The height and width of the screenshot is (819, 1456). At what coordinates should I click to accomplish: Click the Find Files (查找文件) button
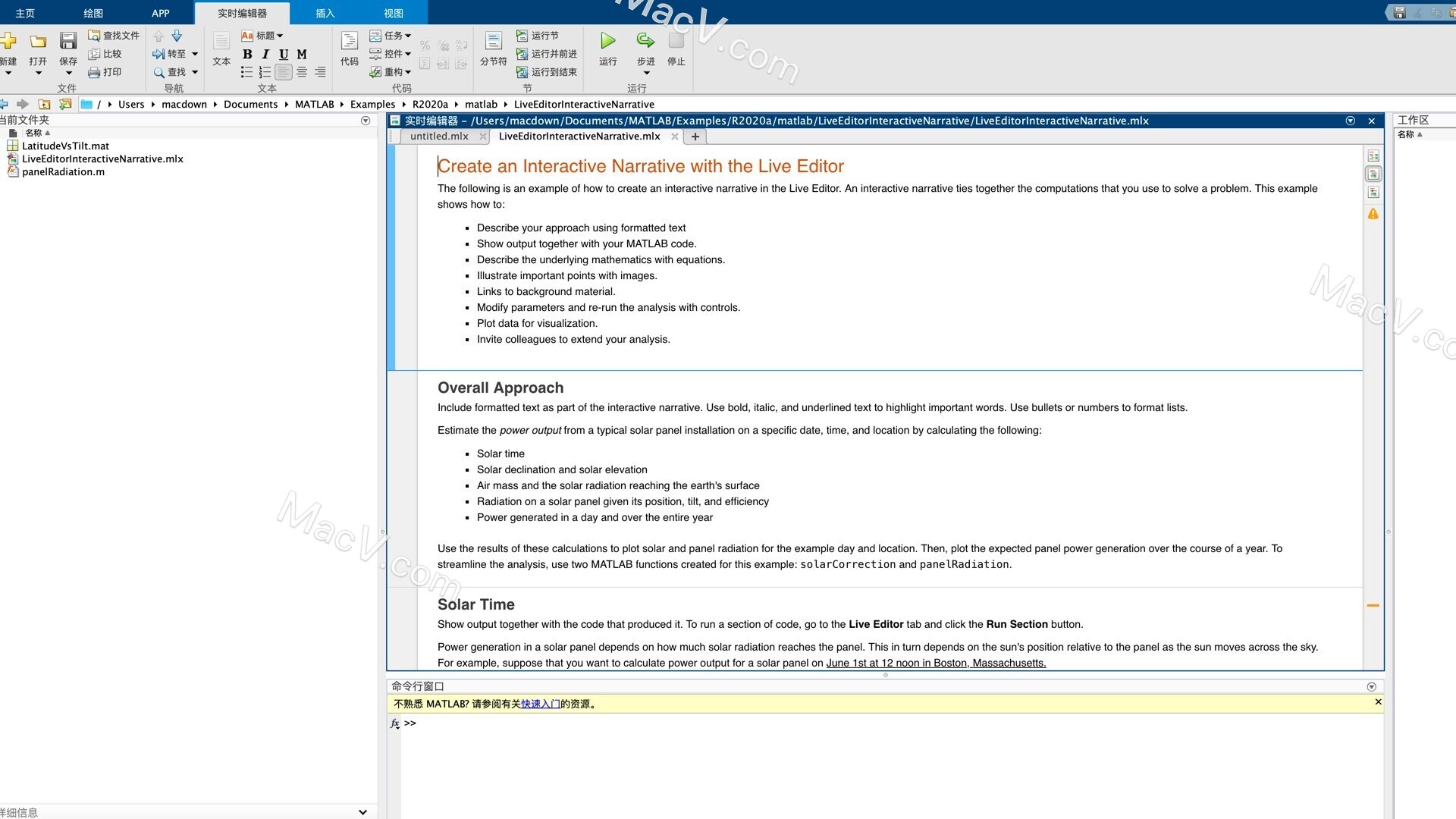point(114,36)
